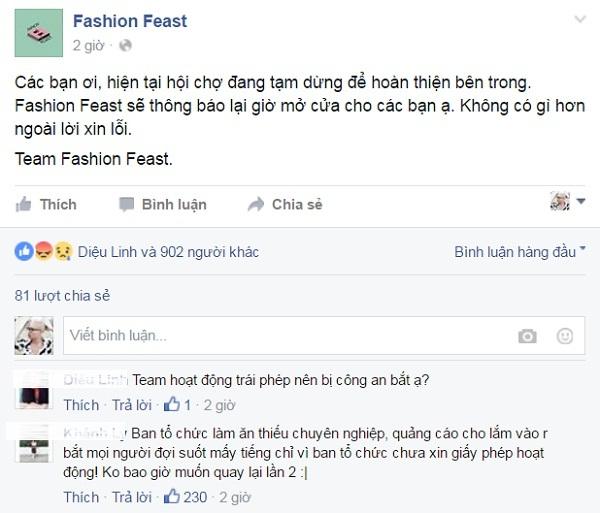
Task: Like the post with Thích button
Action: [46, 204]
